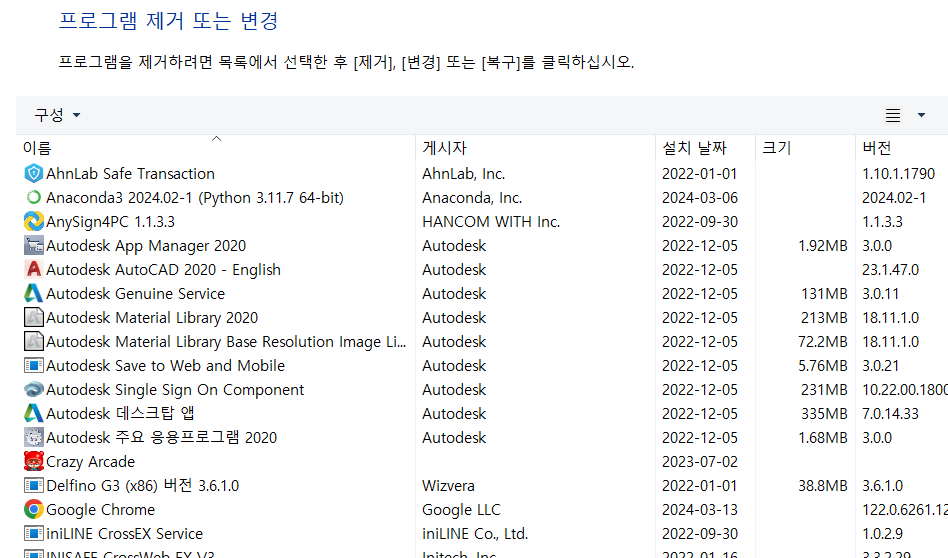Select AhnLab Safe Transaction entry
Image resolution: width=948 pixels, height=558 pixels.
point(130,174)
